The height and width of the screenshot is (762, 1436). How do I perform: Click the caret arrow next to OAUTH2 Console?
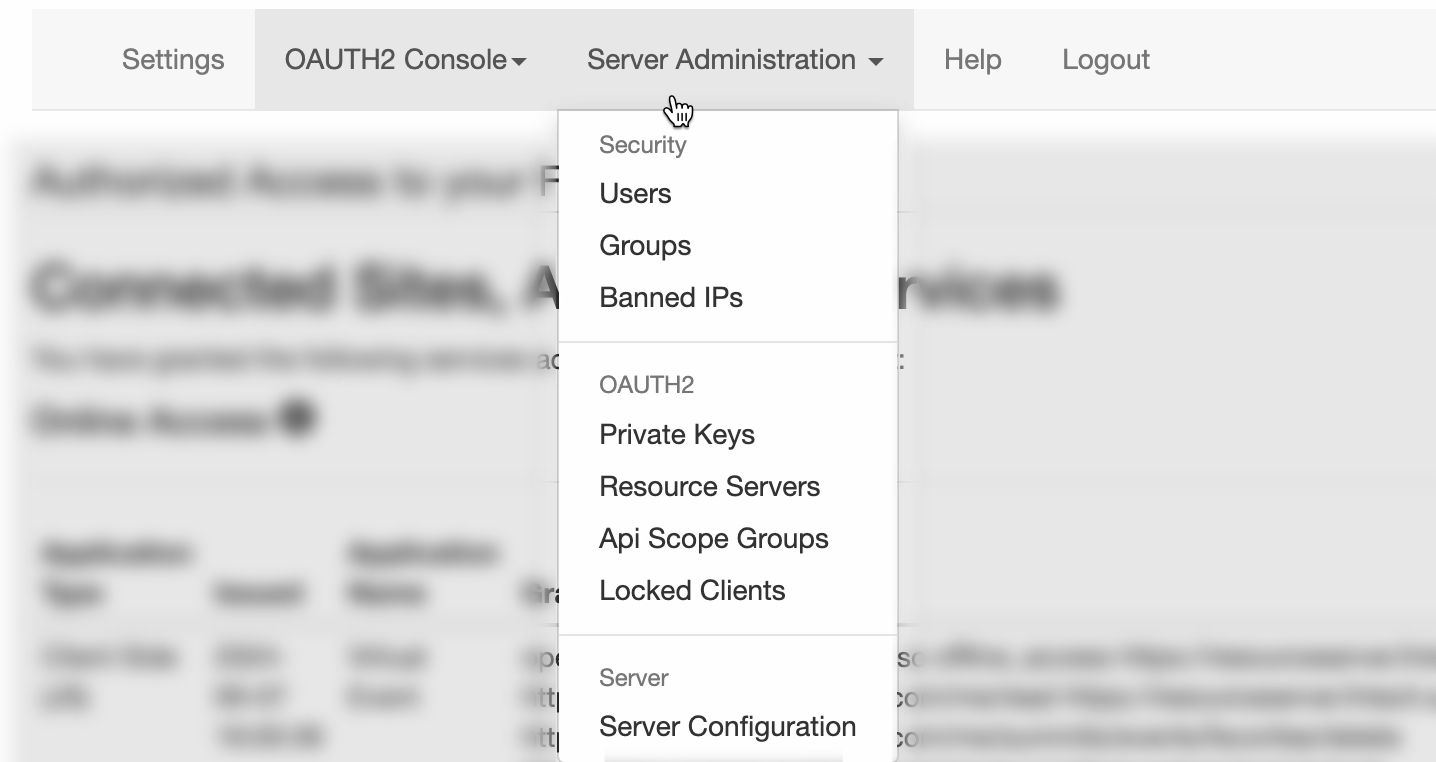[x=518, y=62]
